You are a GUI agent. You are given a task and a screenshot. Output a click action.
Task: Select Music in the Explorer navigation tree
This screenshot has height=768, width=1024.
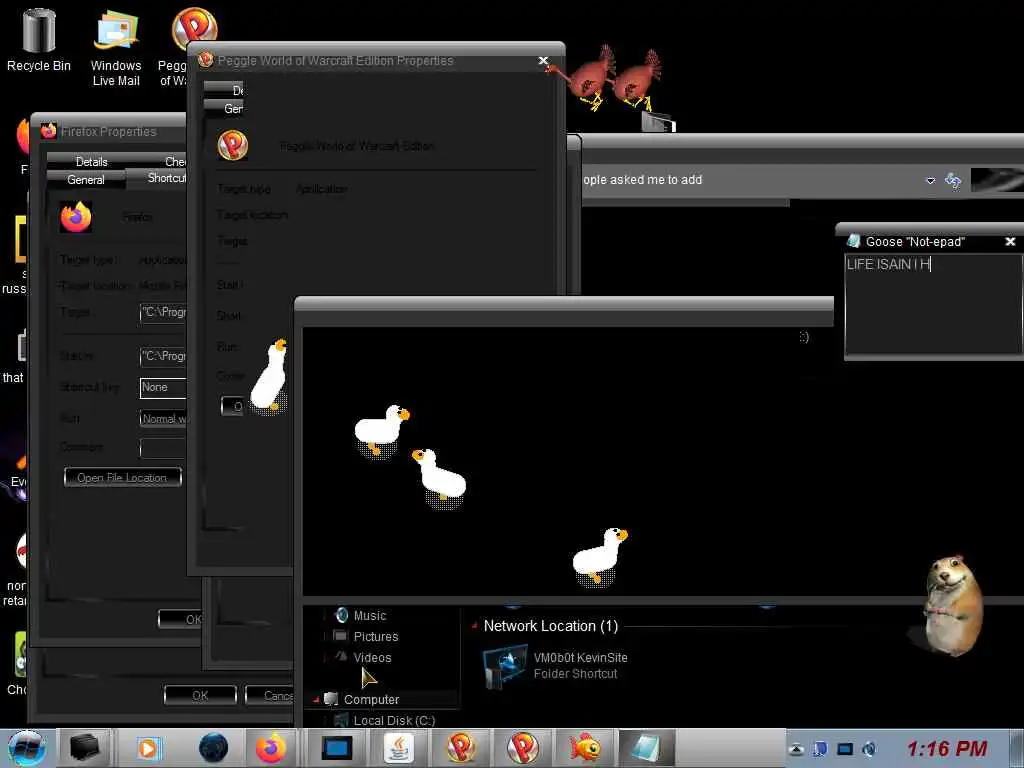[370, 615]
